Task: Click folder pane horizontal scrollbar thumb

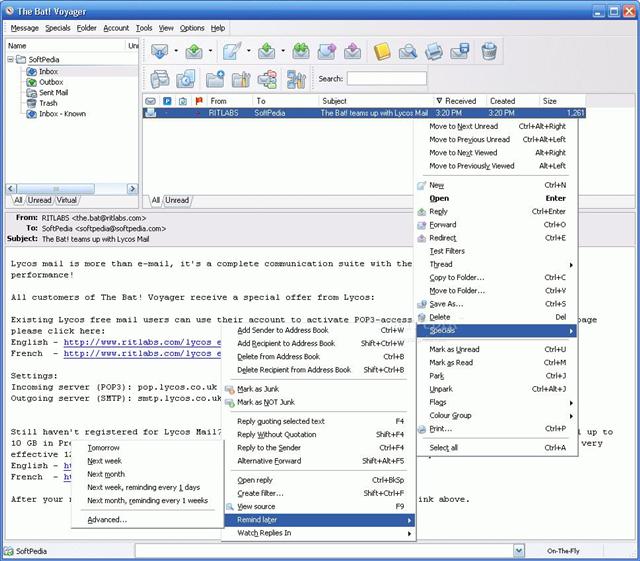Action: [x=56, y=189]
